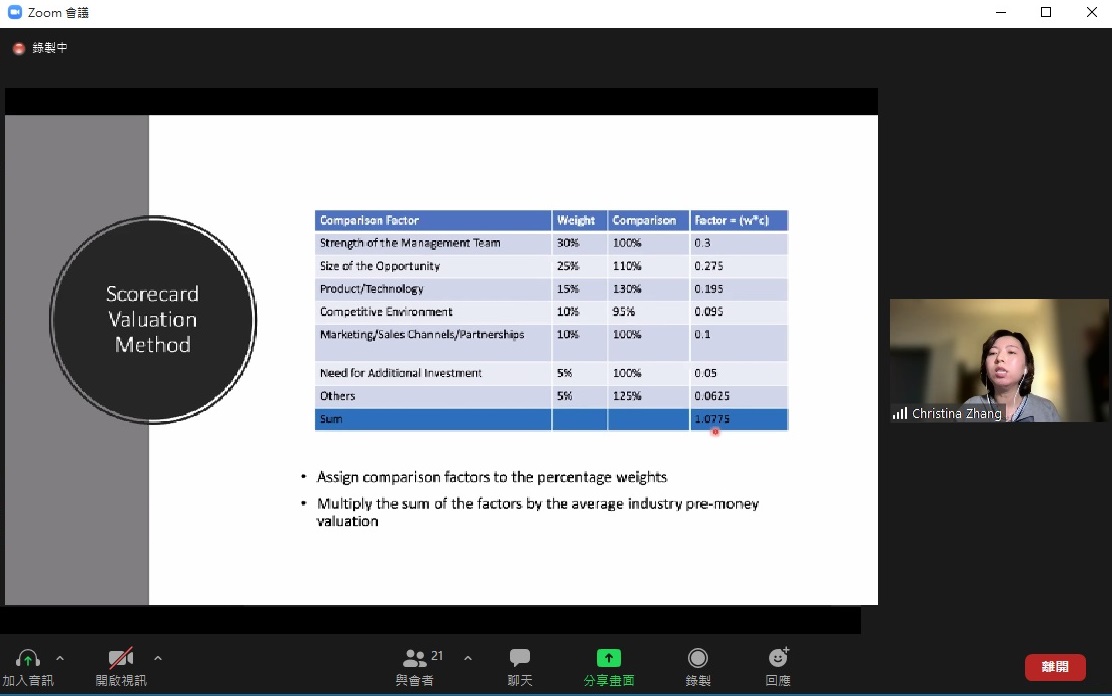Expand audio options chevron arrow
The width and height of the screenshot is (1112, 696).
(x=60, y=658)
